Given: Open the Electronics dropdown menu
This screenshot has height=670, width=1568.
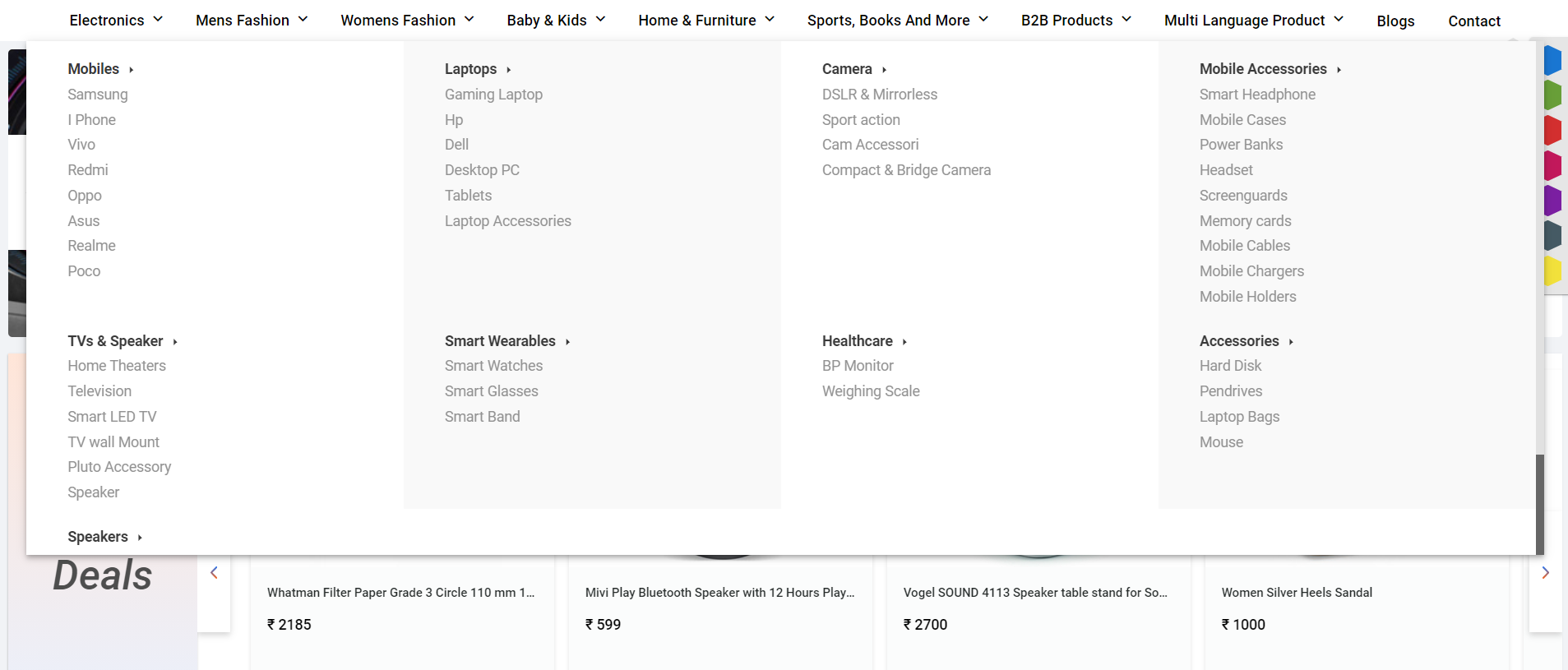Looking at the screenshot, I should click(x=116, y=20).
